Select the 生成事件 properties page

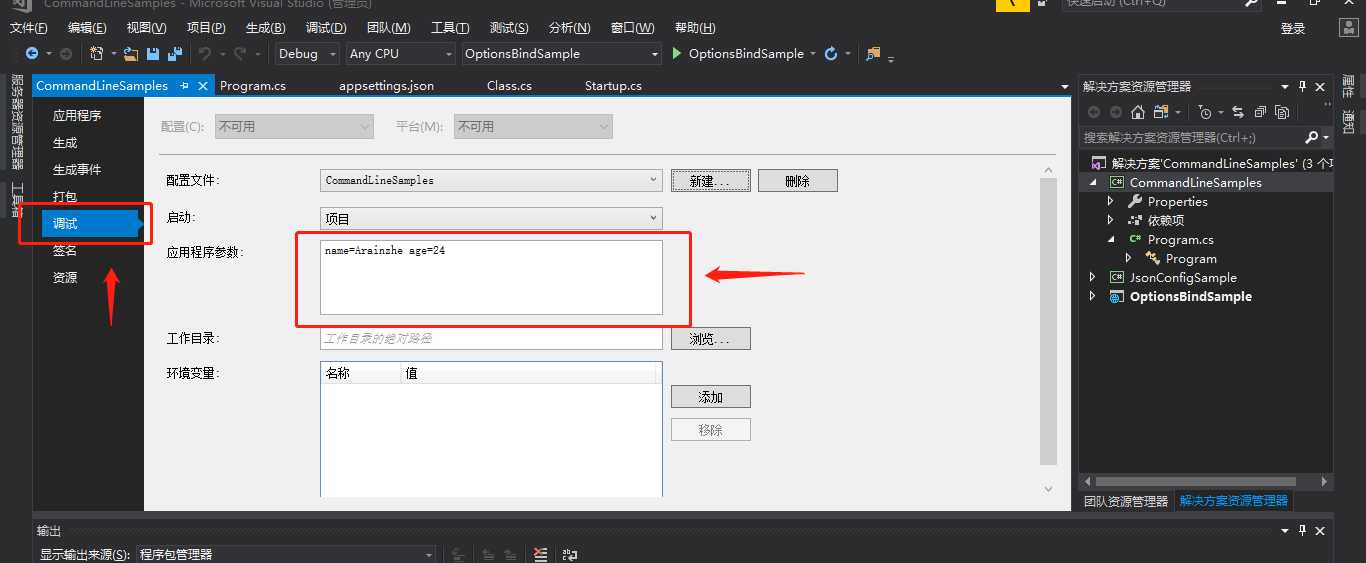[77, 170]
